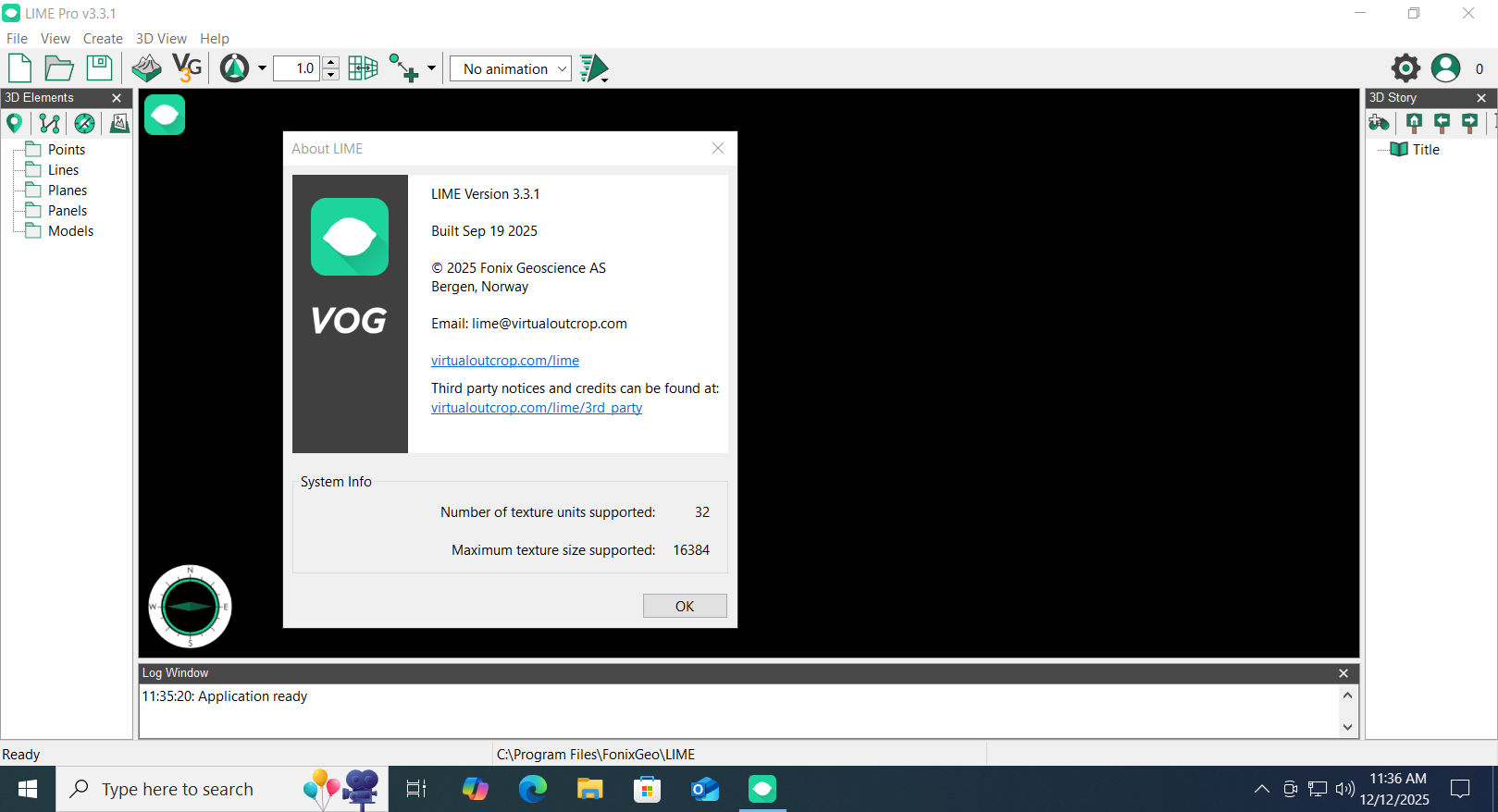Open a project via the folder toolbar icon

point(59,68)
